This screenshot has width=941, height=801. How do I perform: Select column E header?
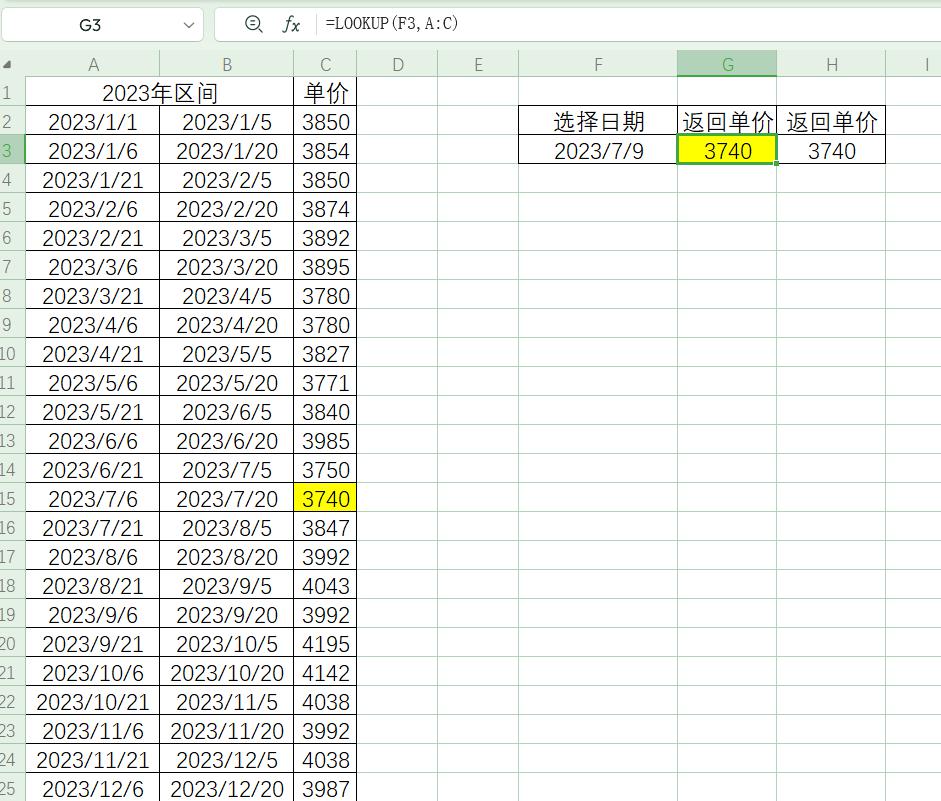[x=478, y=64]
